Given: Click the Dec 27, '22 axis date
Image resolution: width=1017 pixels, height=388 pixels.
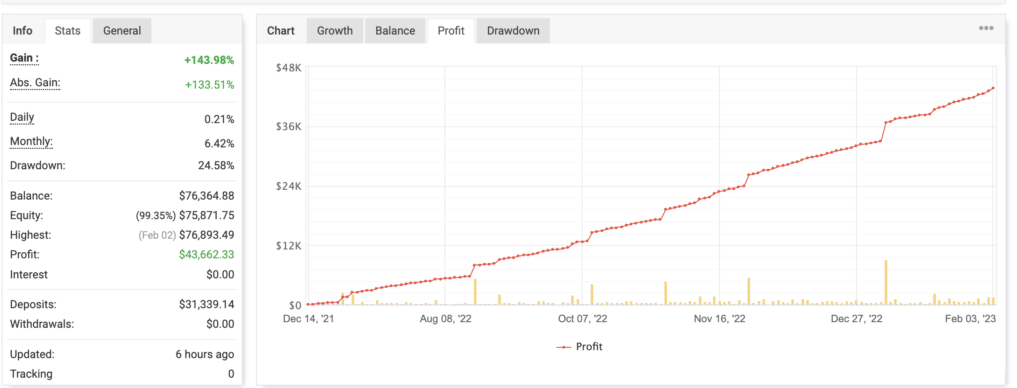Looking at the screenshot, I should (x=857, y=319).
